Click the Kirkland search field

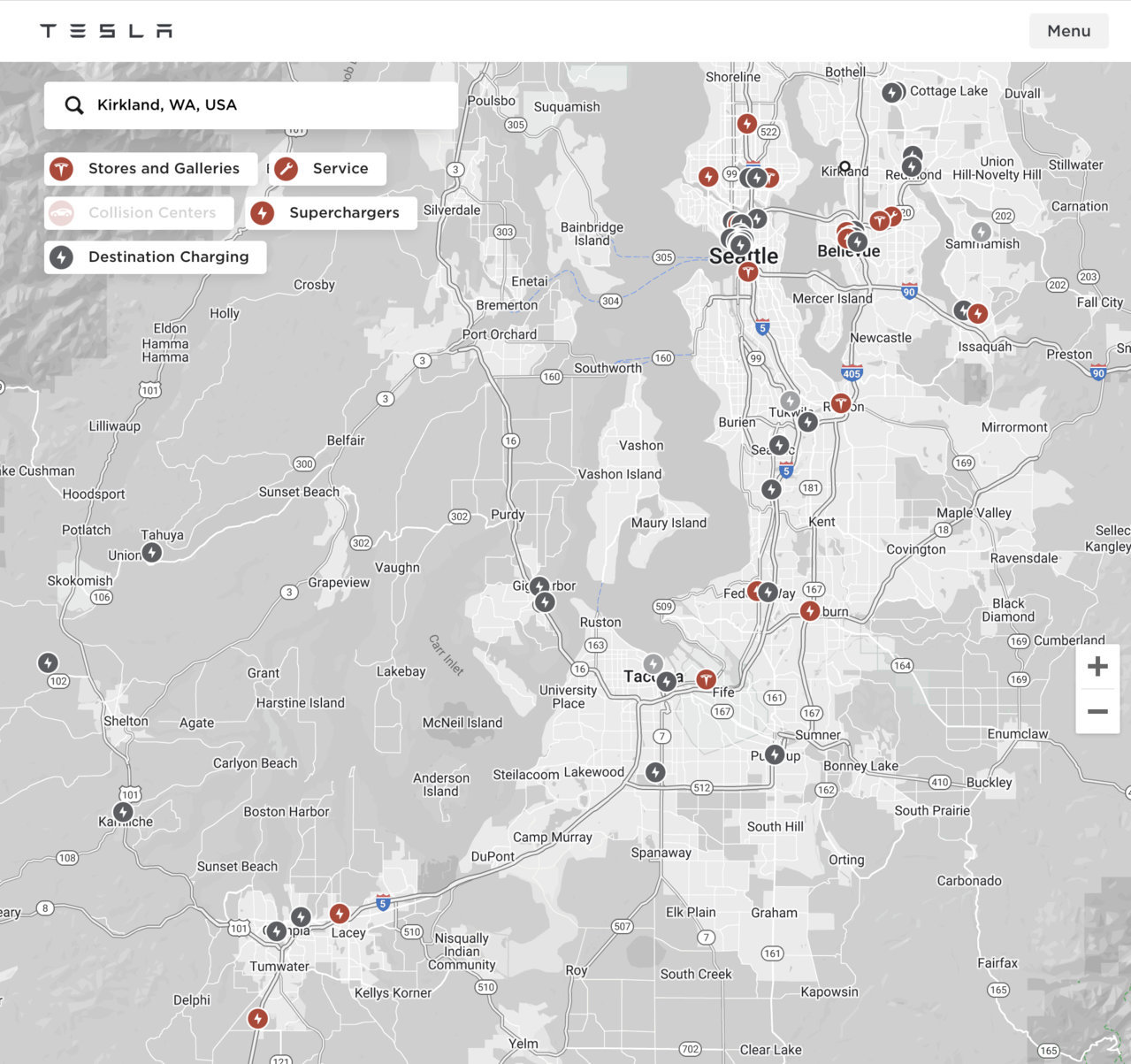click(251, 105)
